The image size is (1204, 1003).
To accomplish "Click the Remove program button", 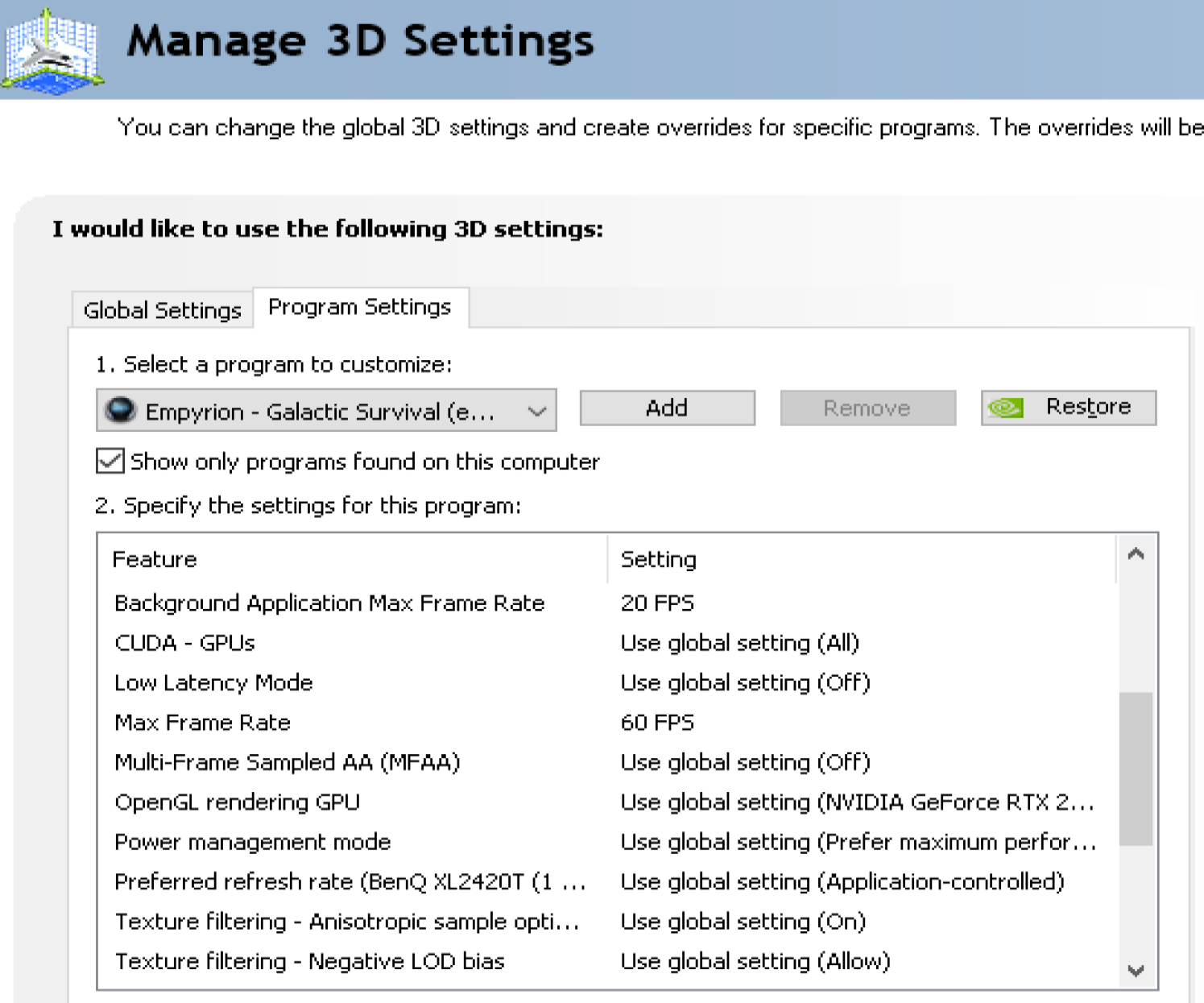I will [867, 408].
